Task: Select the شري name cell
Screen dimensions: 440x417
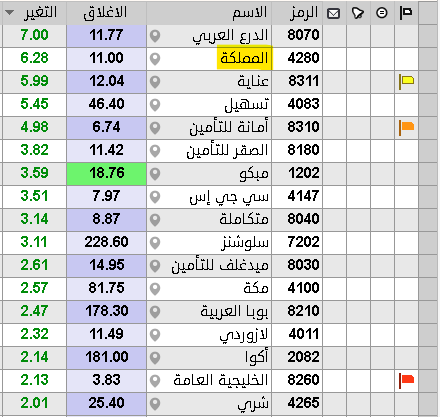Action: pyautogui.click(x=209, y=404)
